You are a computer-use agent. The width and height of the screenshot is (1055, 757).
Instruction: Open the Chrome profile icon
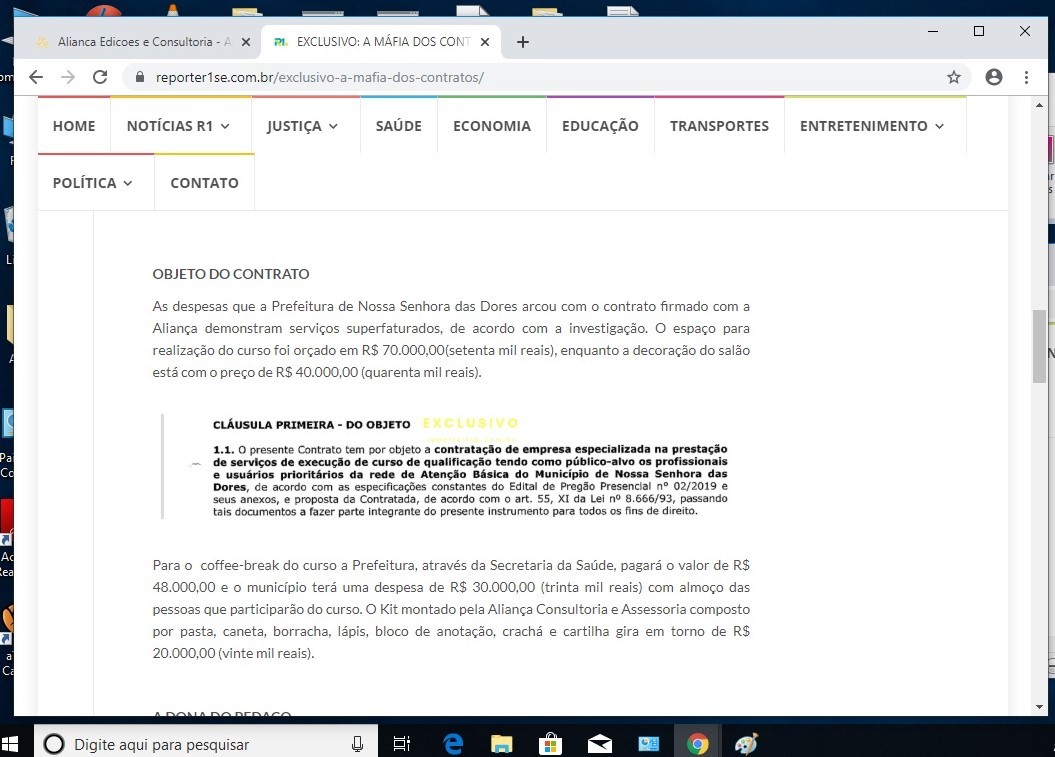click(993, 77)
